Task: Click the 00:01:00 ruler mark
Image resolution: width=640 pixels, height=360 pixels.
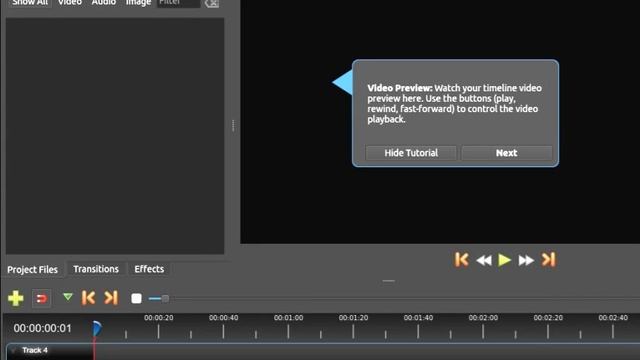Action: tap(289, 318)
